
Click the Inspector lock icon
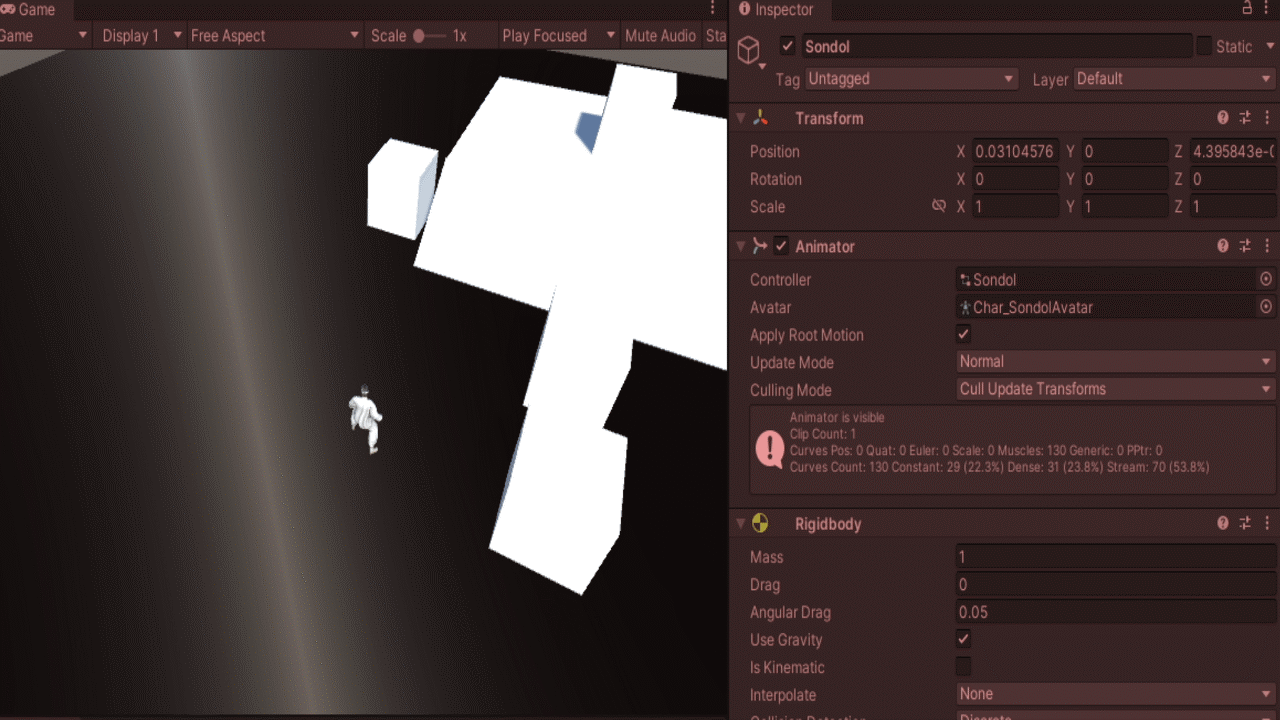(1247, 9)
